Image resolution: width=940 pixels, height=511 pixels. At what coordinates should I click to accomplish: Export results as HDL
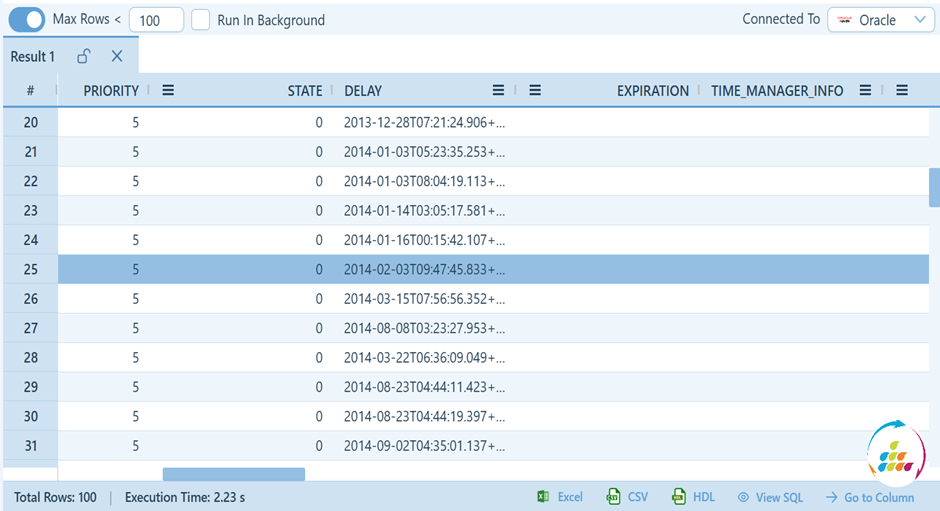tap(693, 497)
